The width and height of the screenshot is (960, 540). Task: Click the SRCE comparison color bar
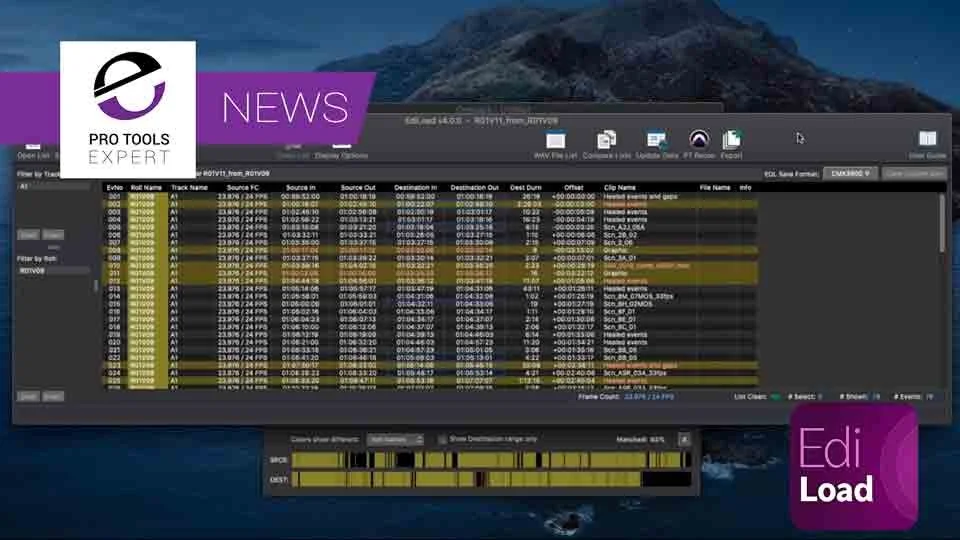click(x=492, y=460)
